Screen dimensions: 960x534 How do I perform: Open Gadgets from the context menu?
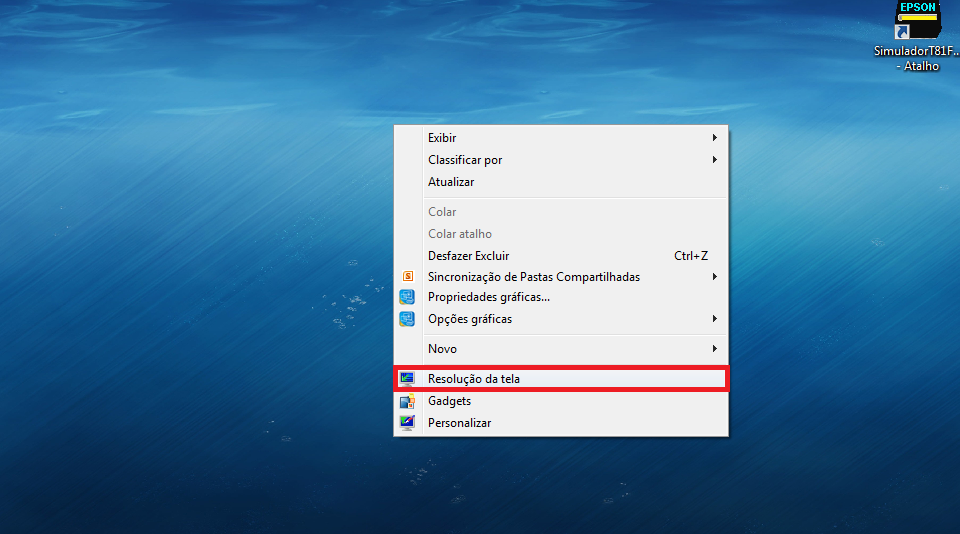(x=561, y=401)
